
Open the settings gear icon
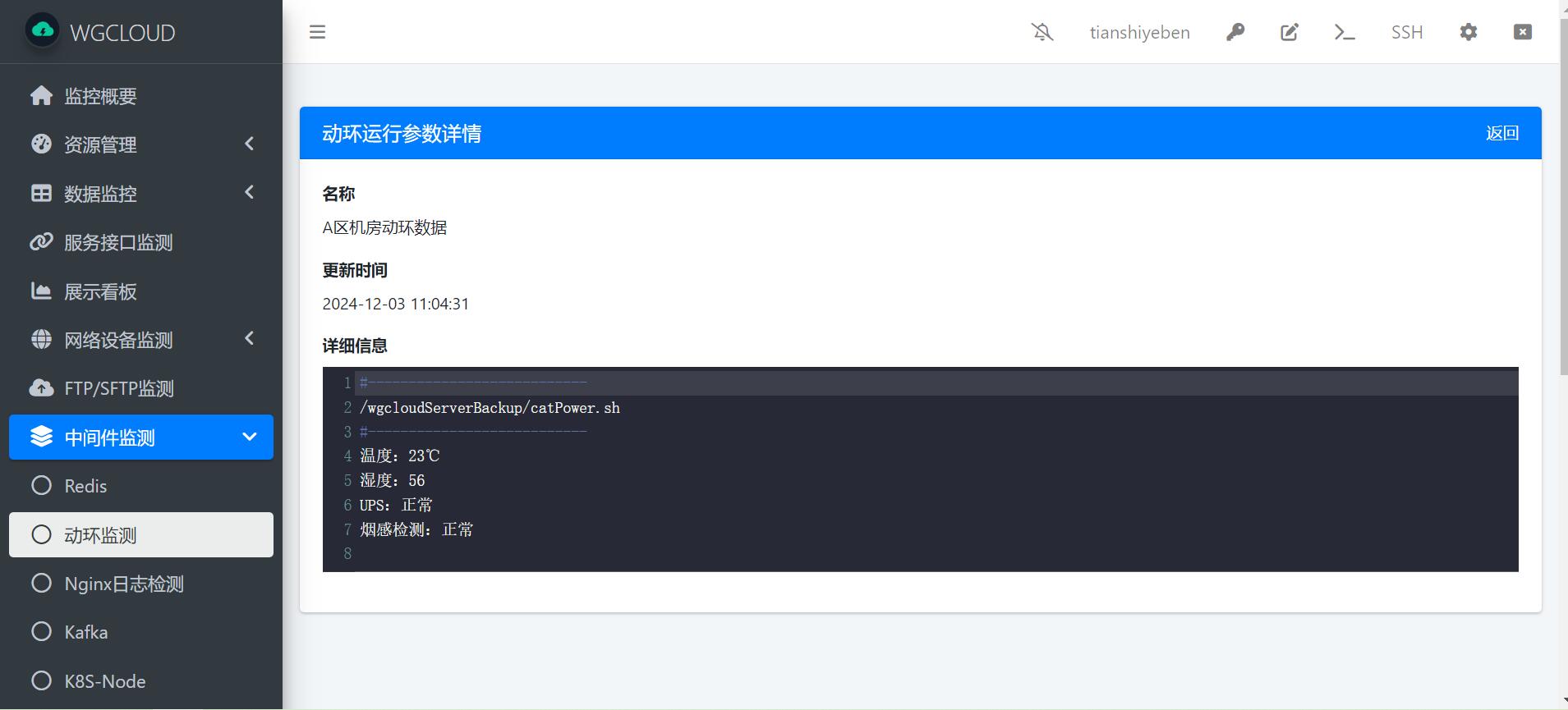point(1469,32)
